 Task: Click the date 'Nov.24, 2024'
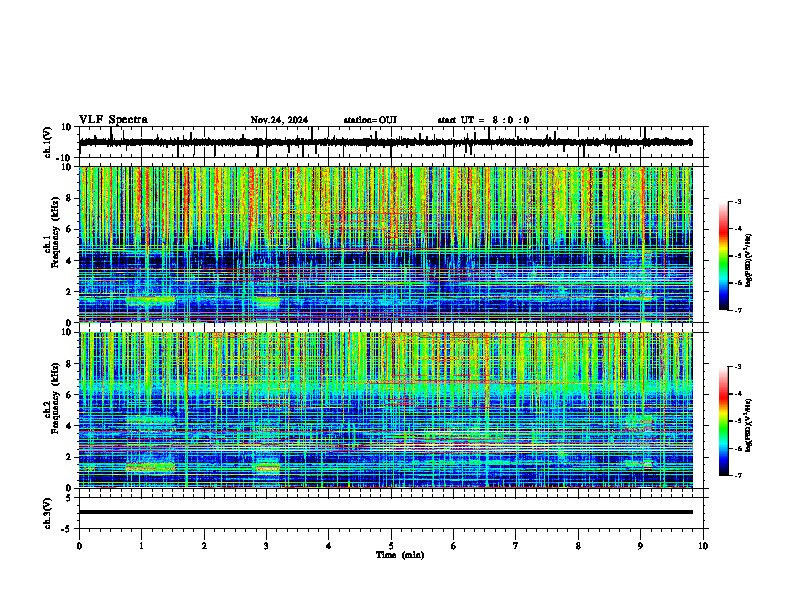pyautogui.click(x=279, y=120)
